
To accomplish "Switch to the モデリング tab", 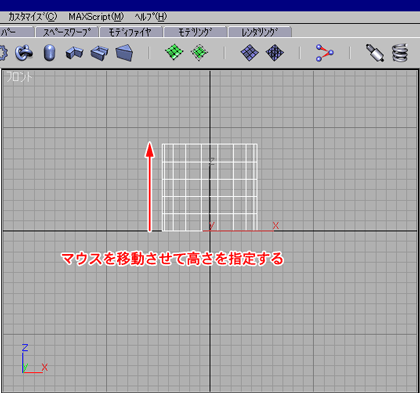I will pos(195,32).
